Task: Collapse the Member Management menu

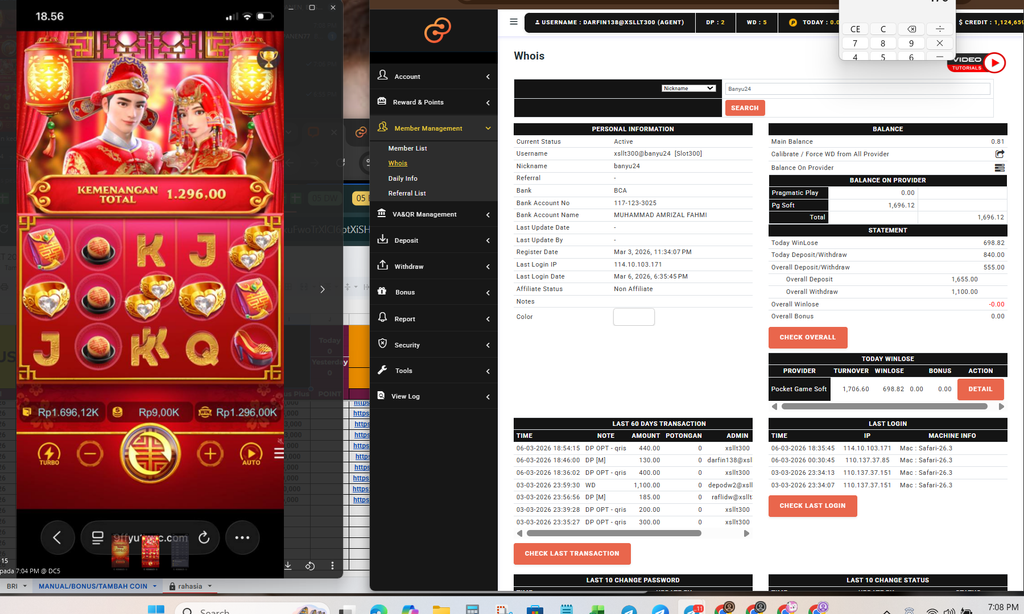Action: [433, 128]
